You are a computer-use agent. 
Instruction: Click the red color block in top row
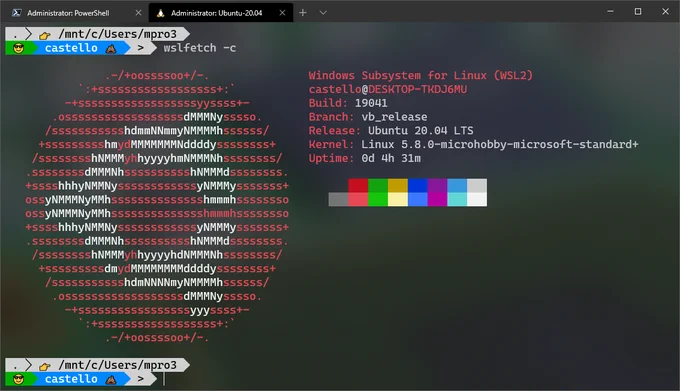point(358,185)
